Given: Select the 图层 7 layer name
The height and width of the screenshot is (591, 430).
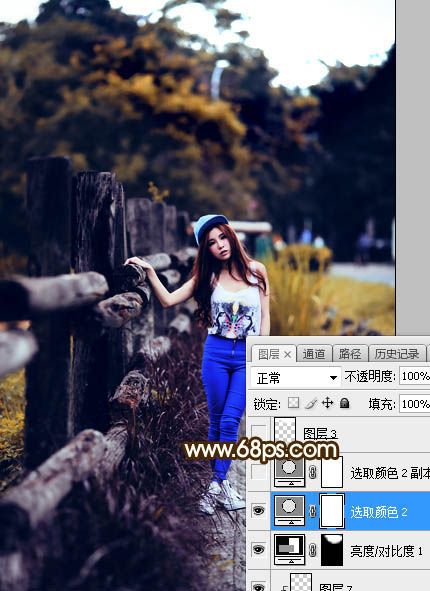Looking at the screenshot, I should pos(335,587).
